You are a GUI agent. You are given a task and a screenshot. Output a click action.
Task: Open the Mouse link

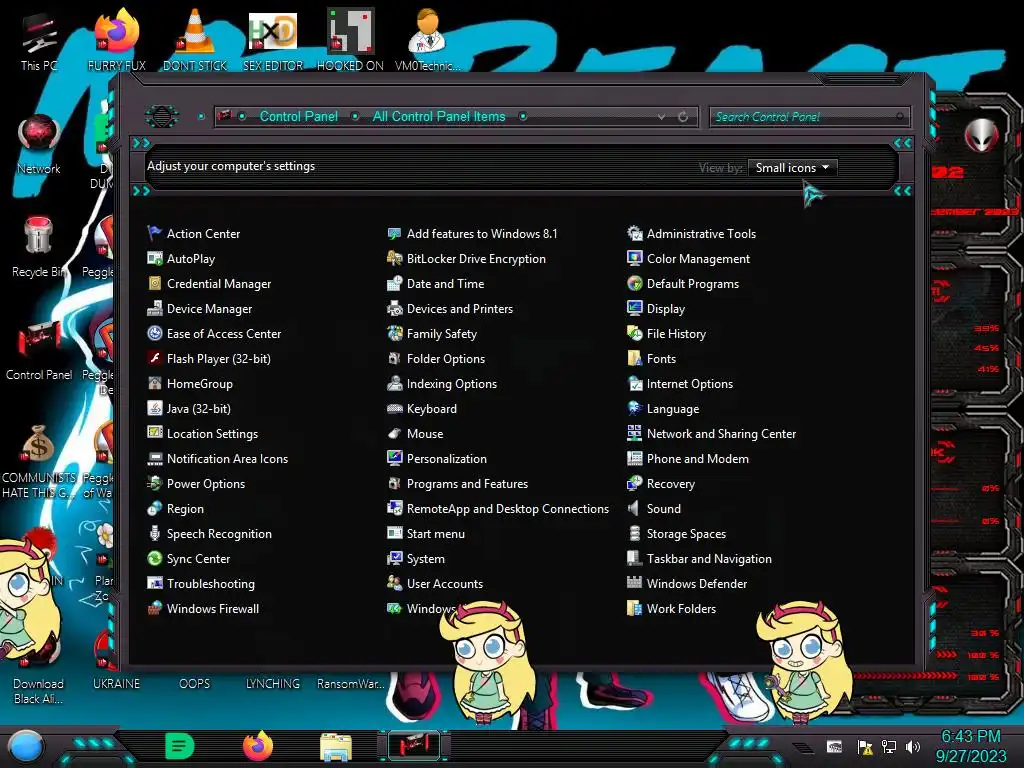coord(425,434)
